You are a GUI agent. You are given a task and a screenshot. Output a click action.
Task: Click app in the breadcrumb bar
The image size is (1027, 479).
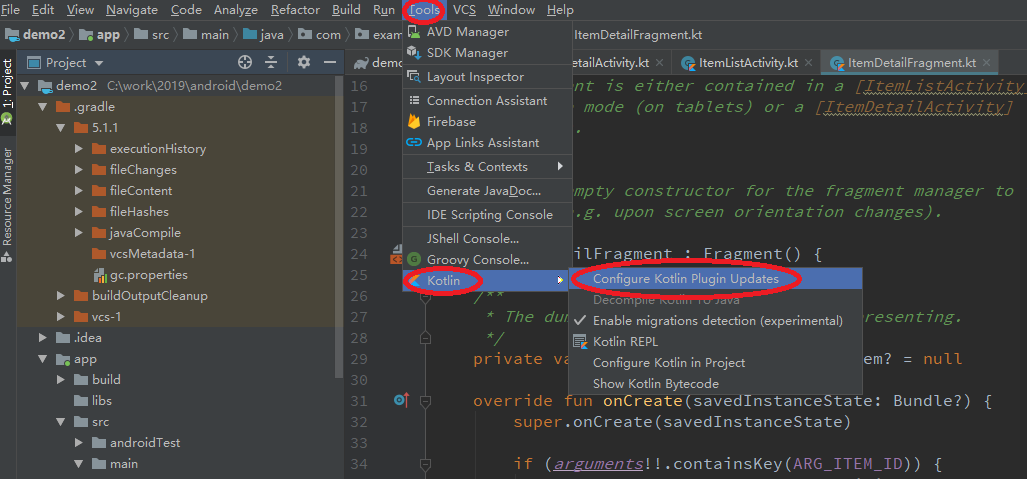coord(101,35)
